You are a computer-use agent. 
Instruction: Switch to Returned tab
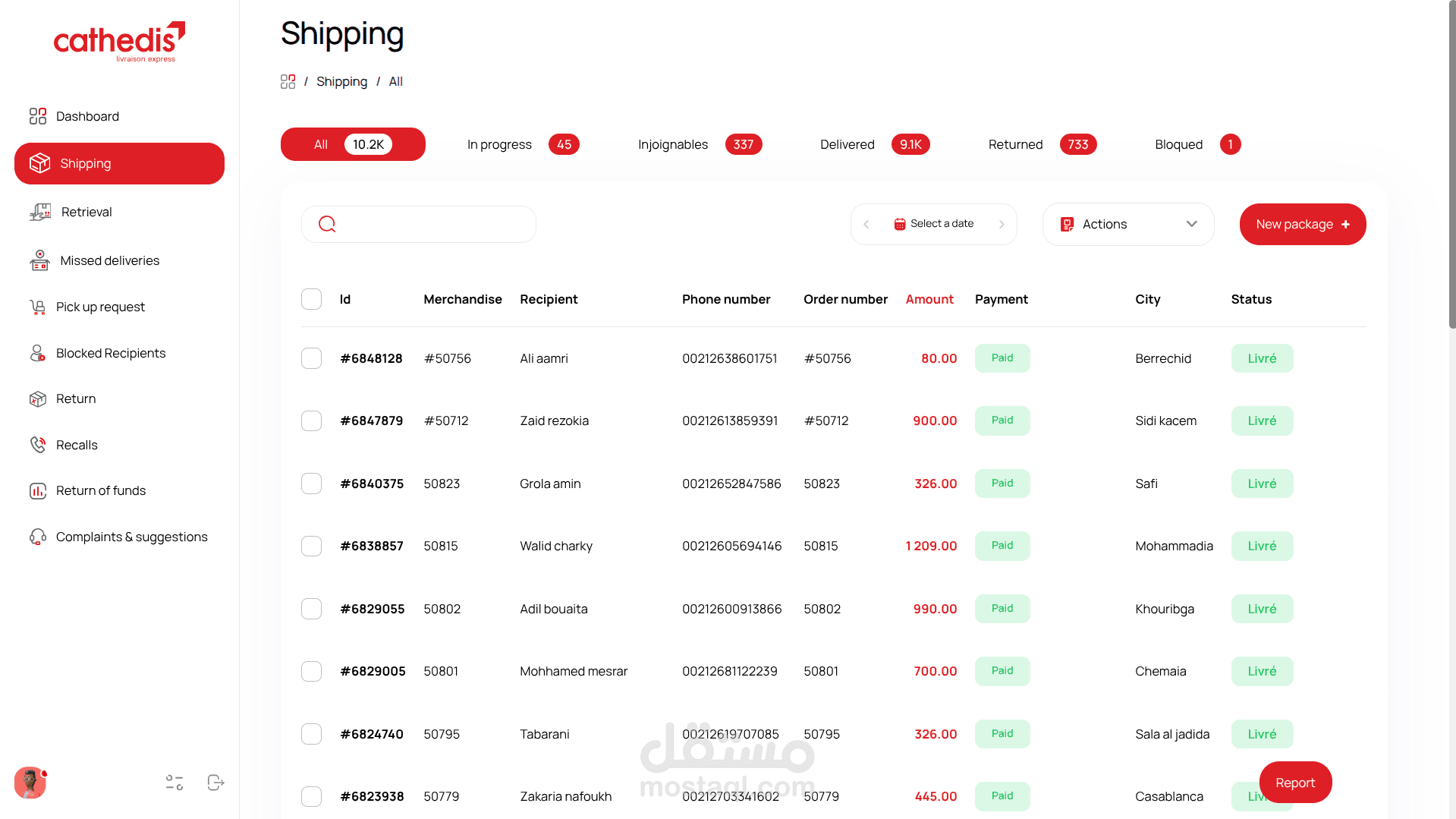point(1042,144)
